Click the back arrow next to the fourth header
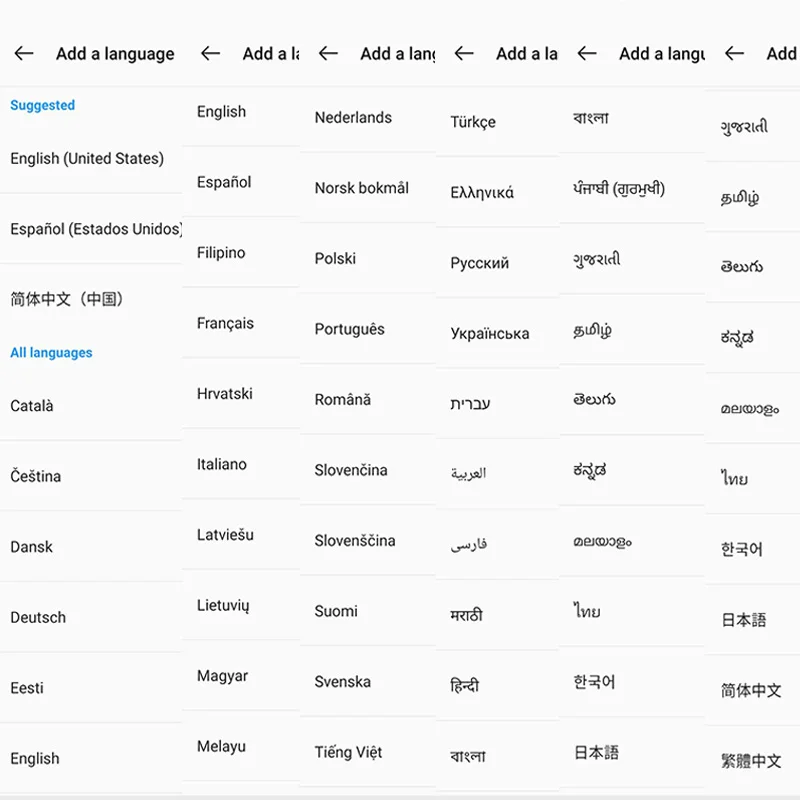 [x=463, y=54]
